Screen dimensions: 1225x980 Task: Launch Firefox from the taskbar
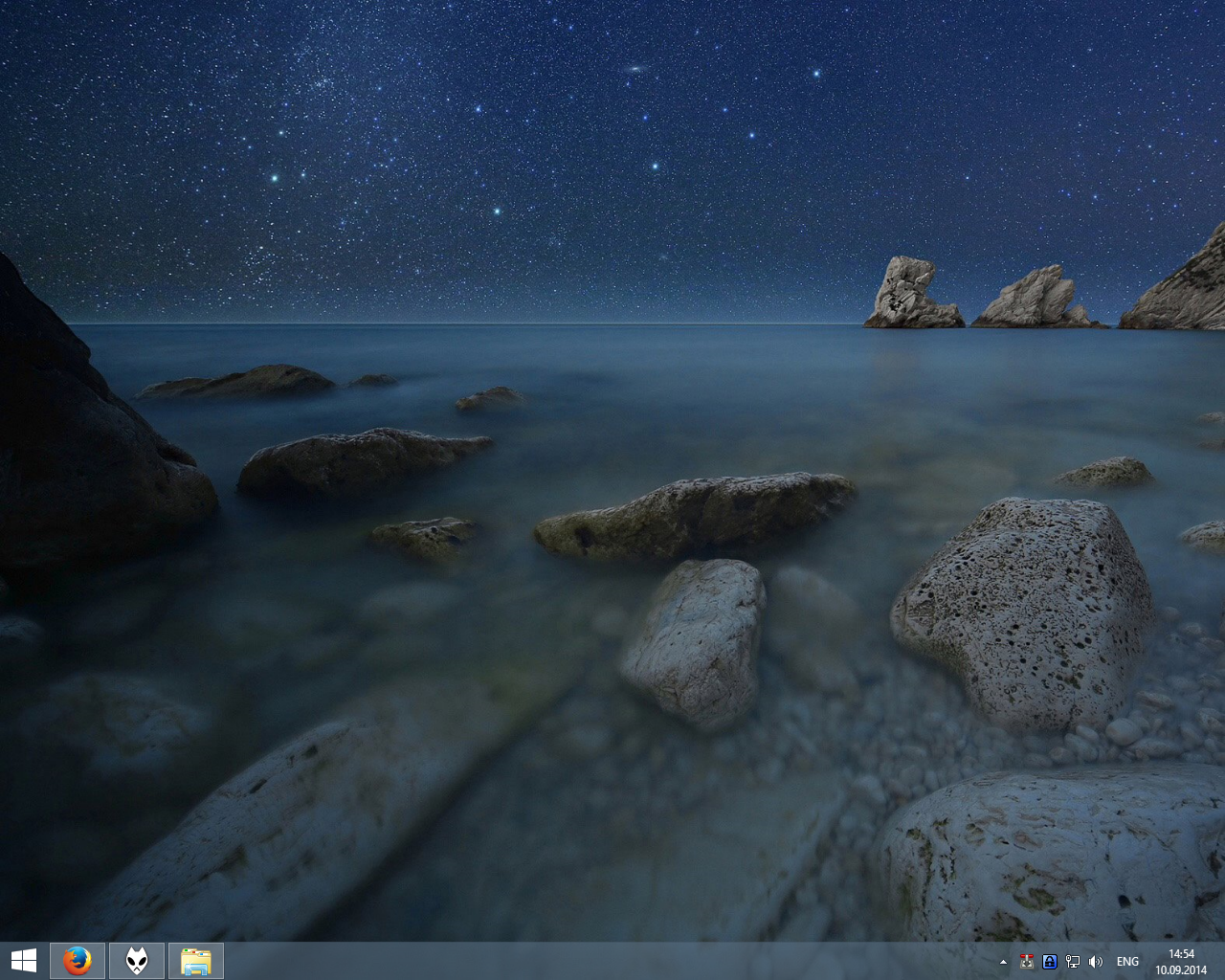(78, 961)
